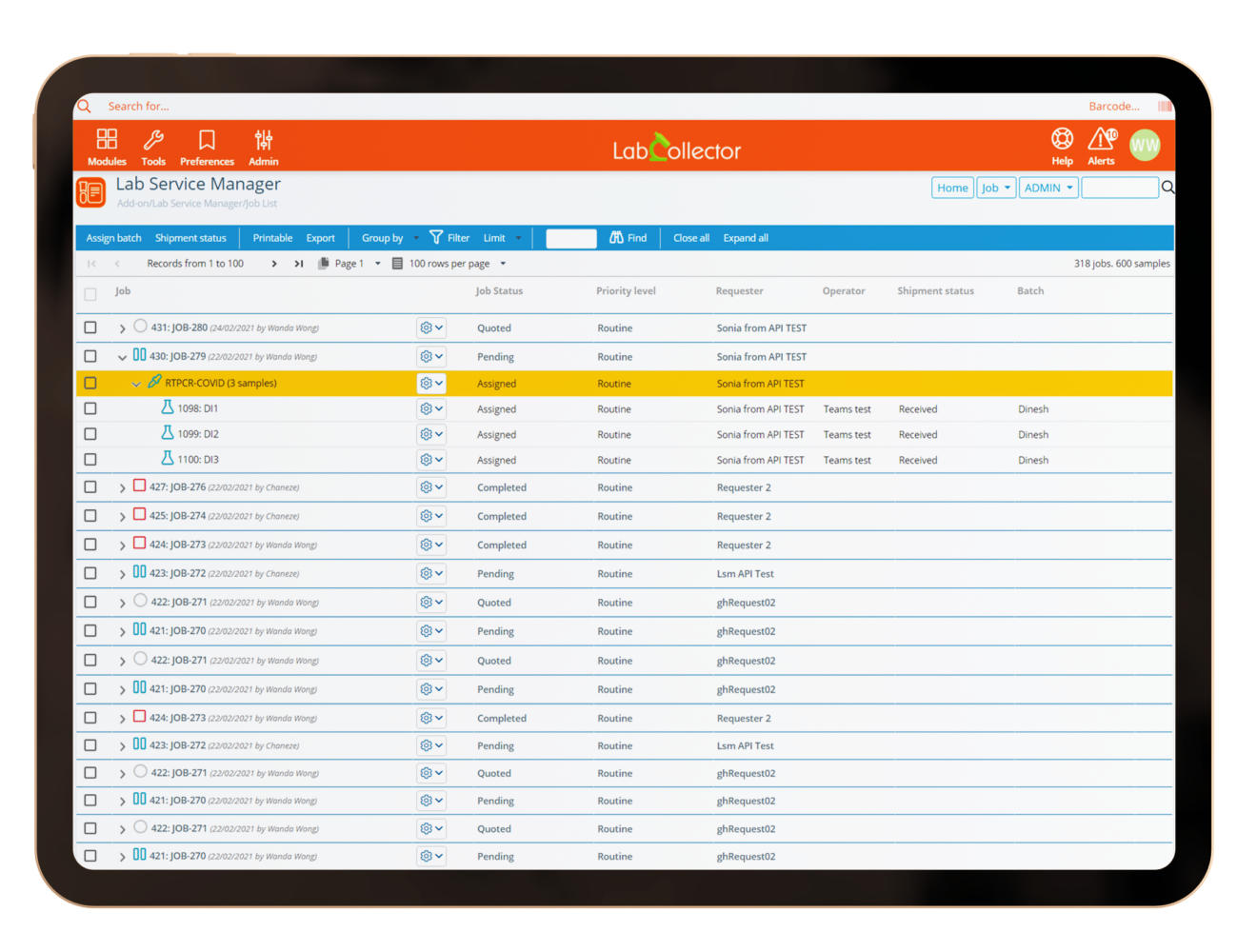Sort by the Priority level column header

[626, 291]
